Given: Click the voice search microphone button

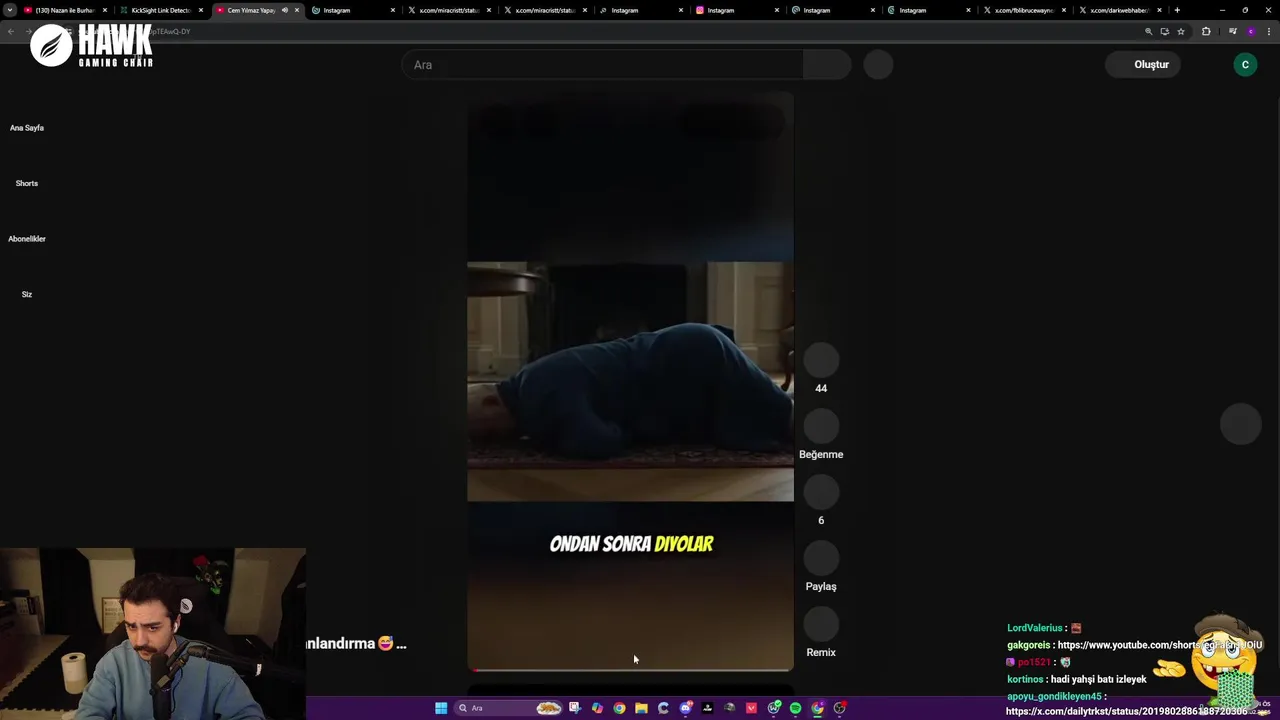Looking at the screenshot, I should 878,65.
